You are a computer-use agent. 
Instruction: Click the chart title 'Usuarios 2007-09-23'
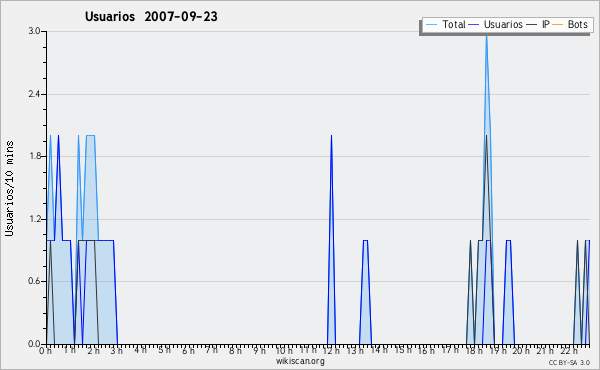[x=151, y=16]
